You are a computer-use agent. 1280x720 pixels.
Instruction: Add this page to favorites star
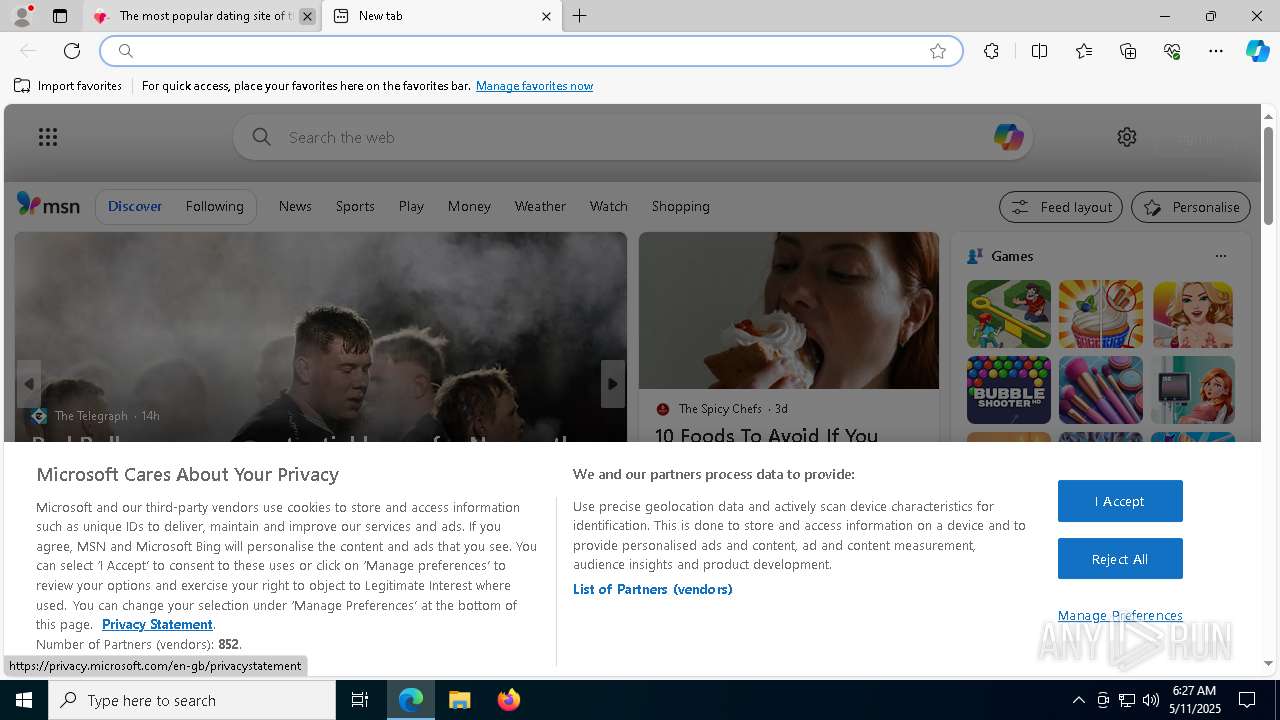tap(938, 51)
